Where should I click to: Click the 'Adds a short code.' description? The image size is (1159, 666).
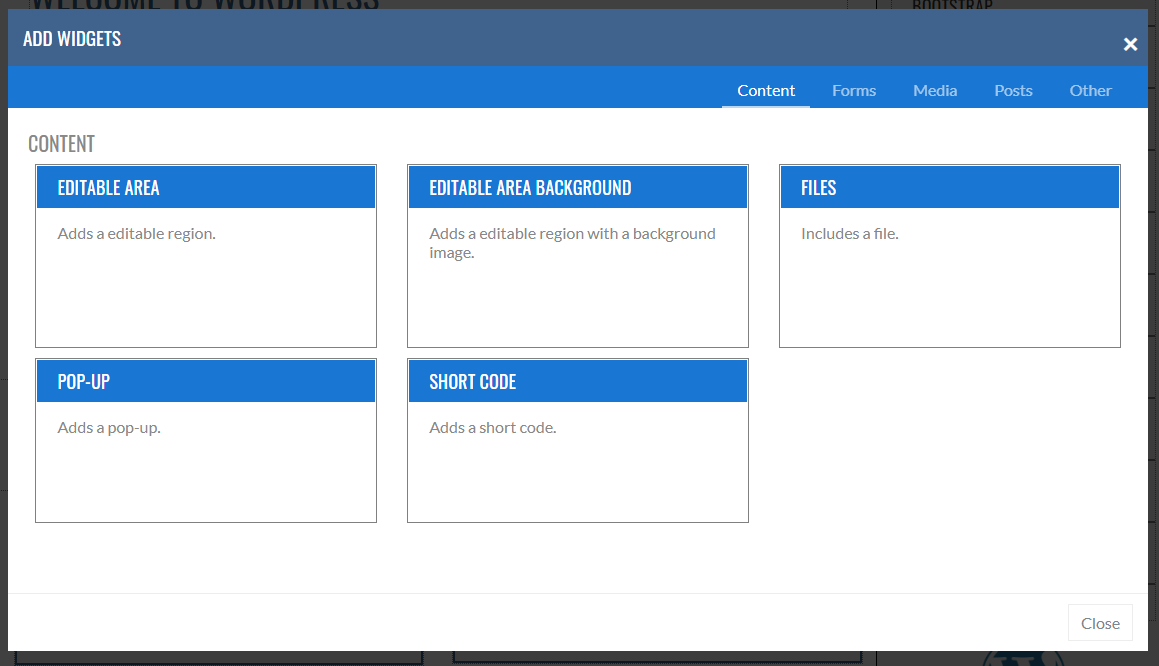(x=493, y=428)
